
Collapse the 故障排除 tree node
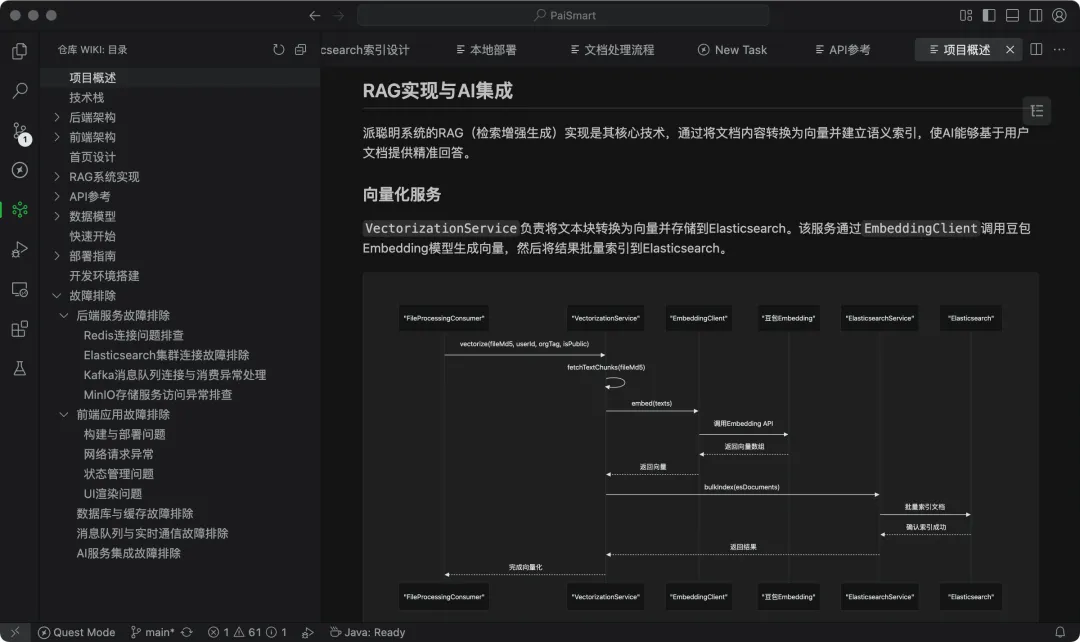click(x=56, y=296)
